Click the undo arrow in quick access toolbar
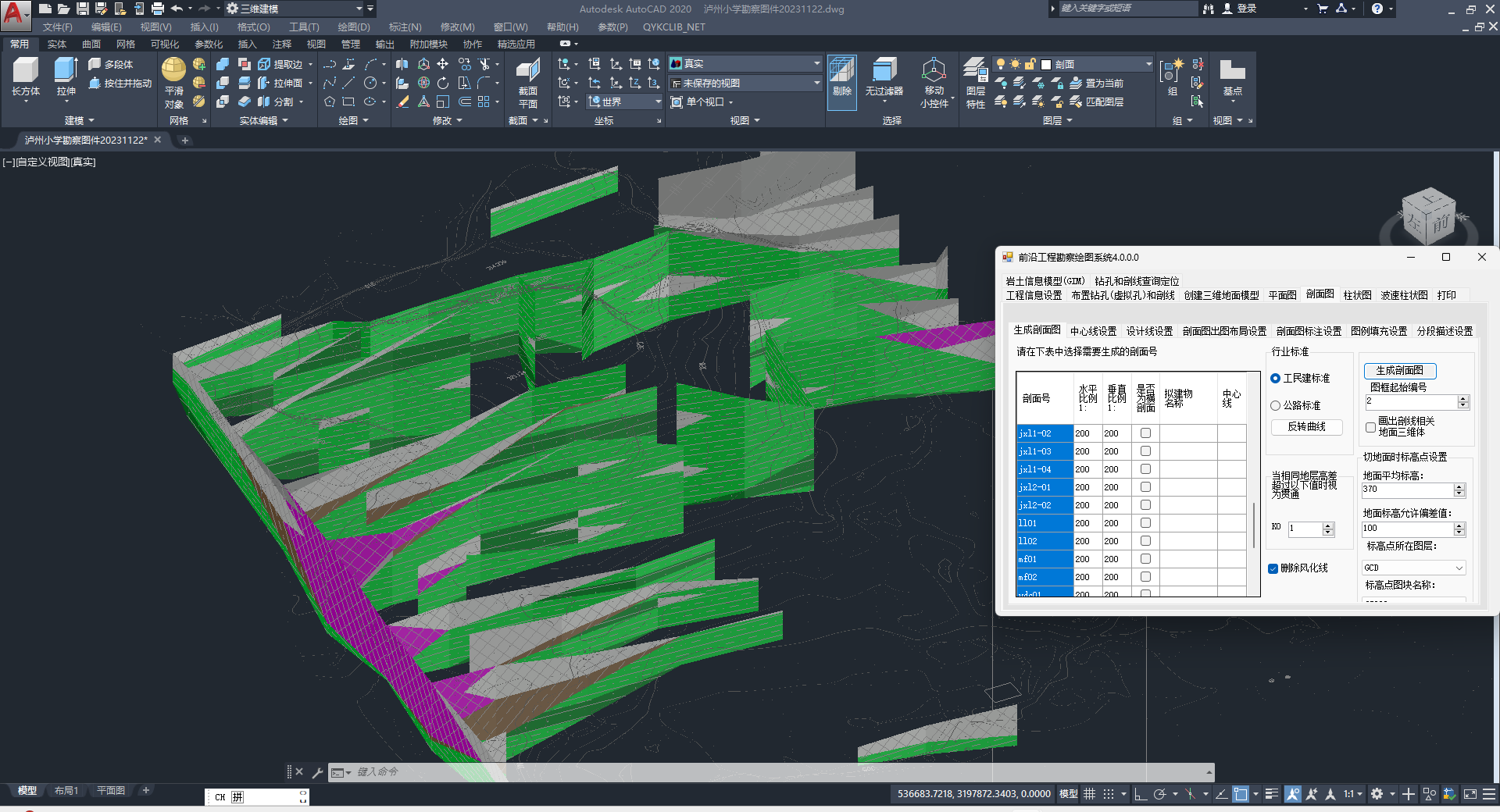The image size is (1500, 812). coord(177,9)
